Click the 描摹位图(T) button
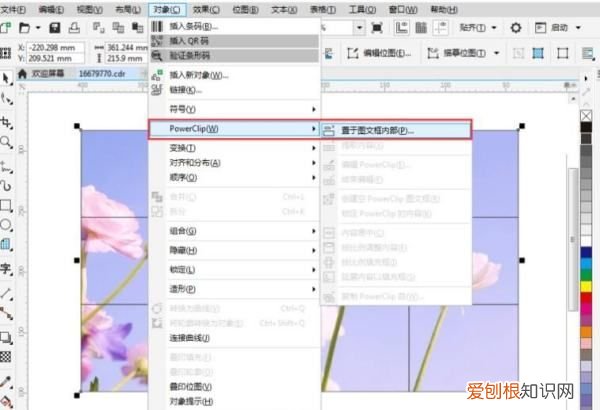Screen dimensions: 600x410 [457, 53]
